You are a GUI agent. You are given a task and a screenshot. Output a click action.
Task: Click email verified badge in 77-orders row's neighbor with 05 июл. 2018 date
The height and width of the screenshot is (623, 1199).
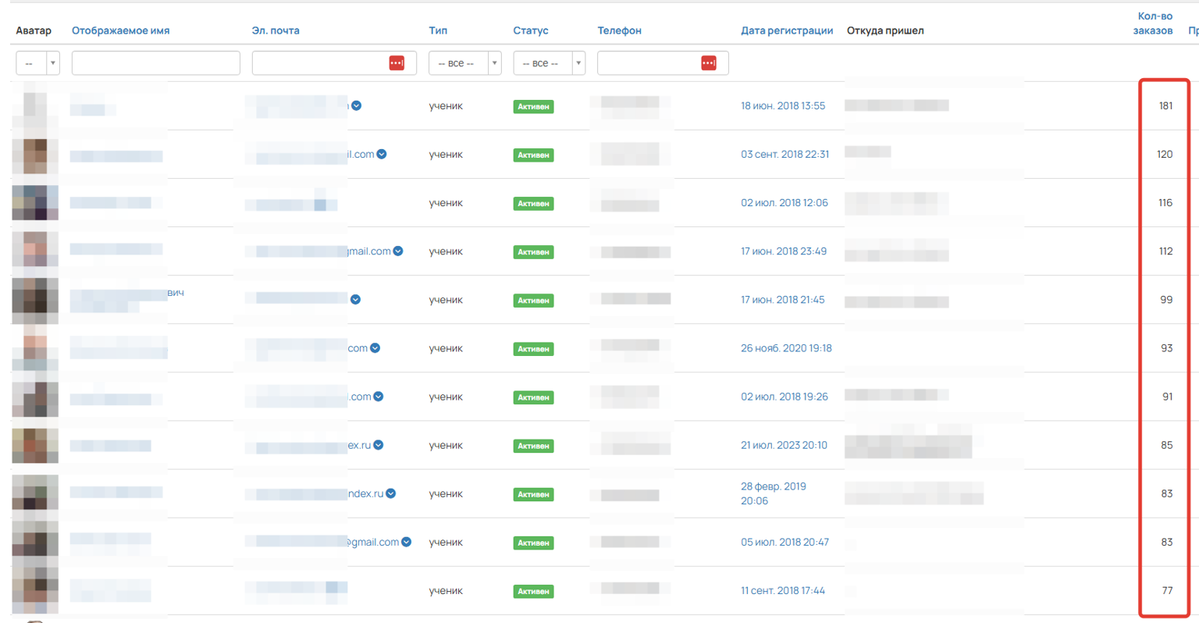(407, 543)
